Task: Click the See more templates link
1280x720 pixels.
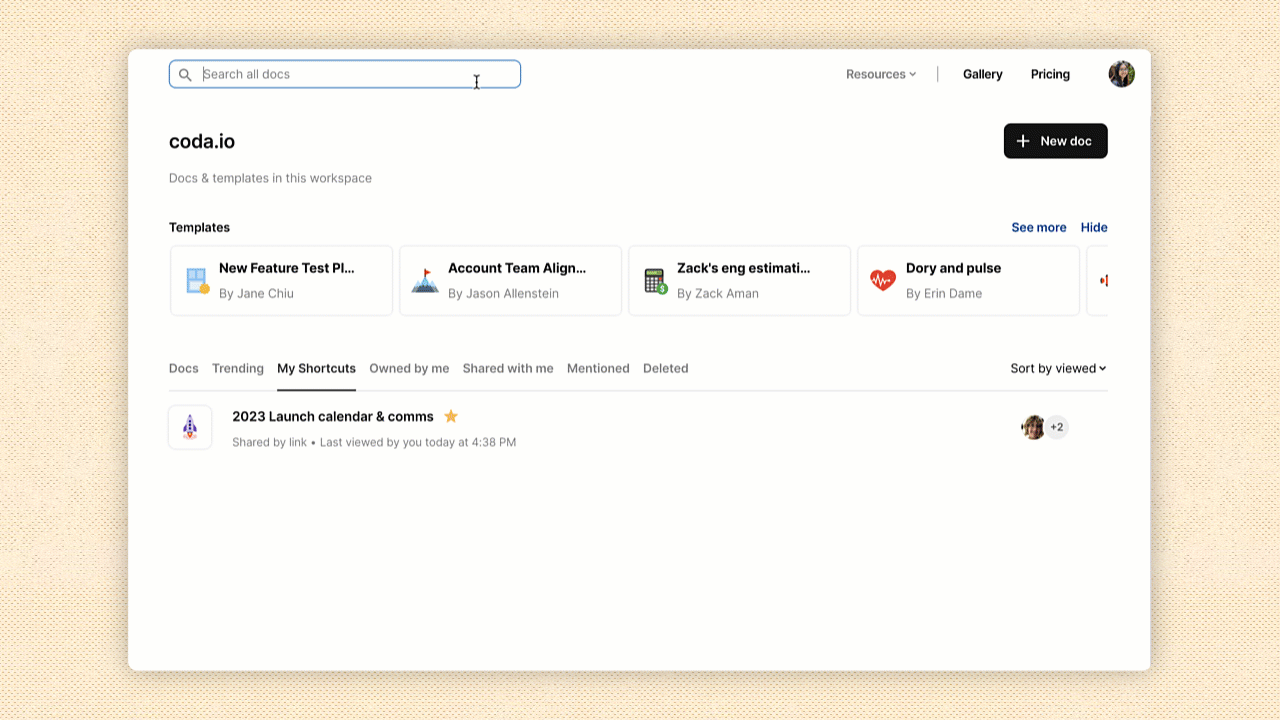Action: click(x=1038, y=227)
